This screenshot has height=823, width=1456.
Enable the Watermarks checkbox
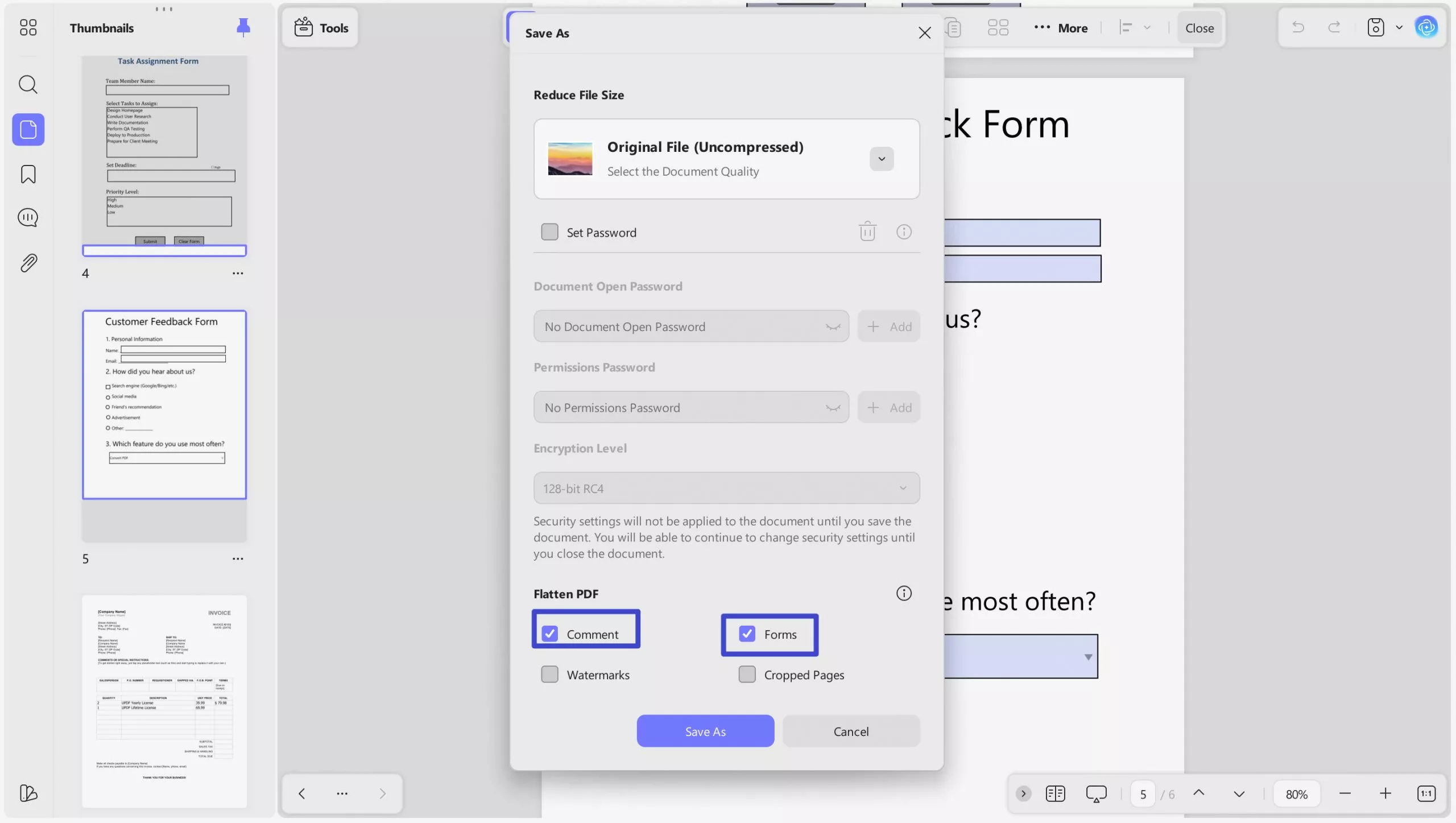pyautogui.click(x=549, y=674)
